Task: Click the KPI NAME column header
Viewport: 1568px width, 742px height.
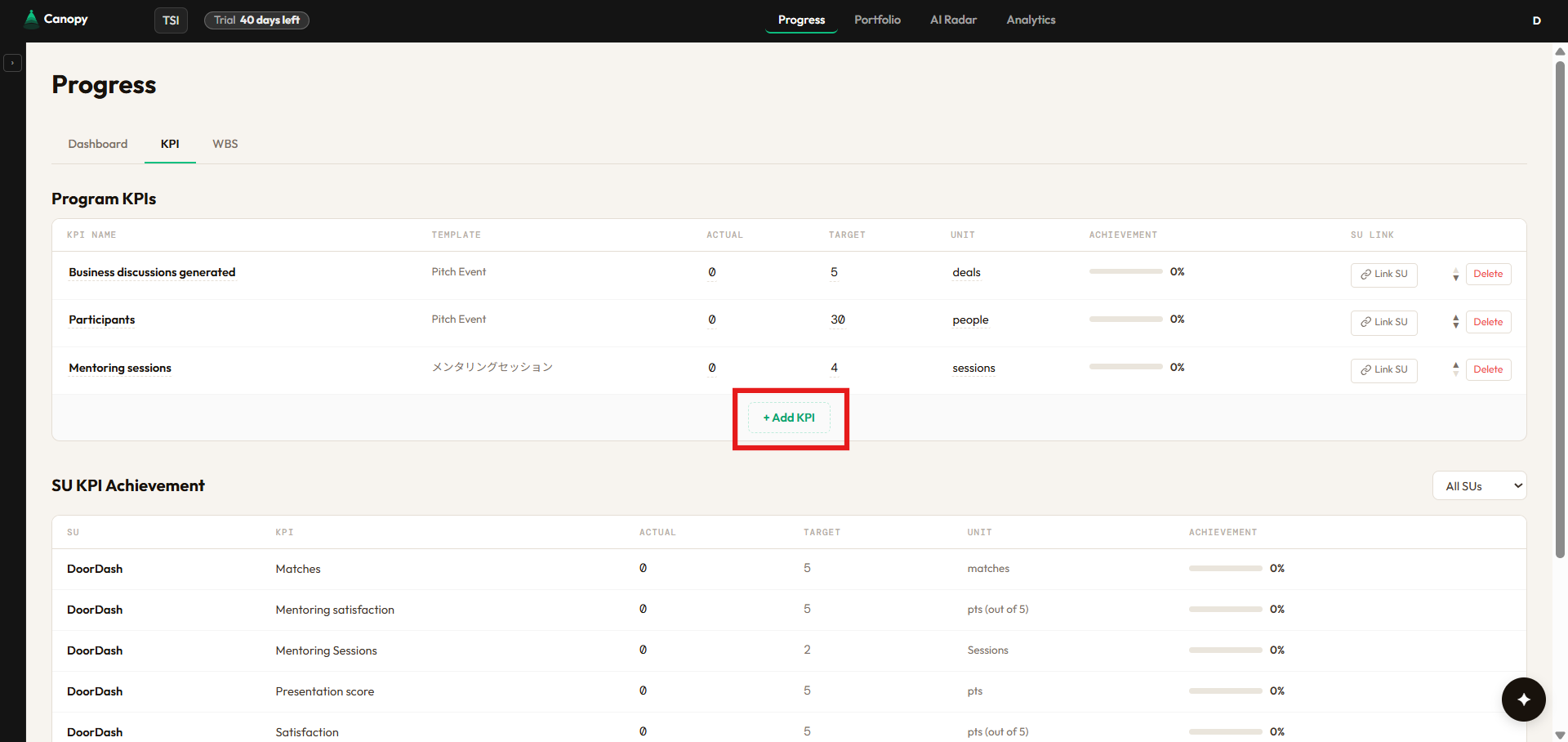Action: [x=91, y=235]
